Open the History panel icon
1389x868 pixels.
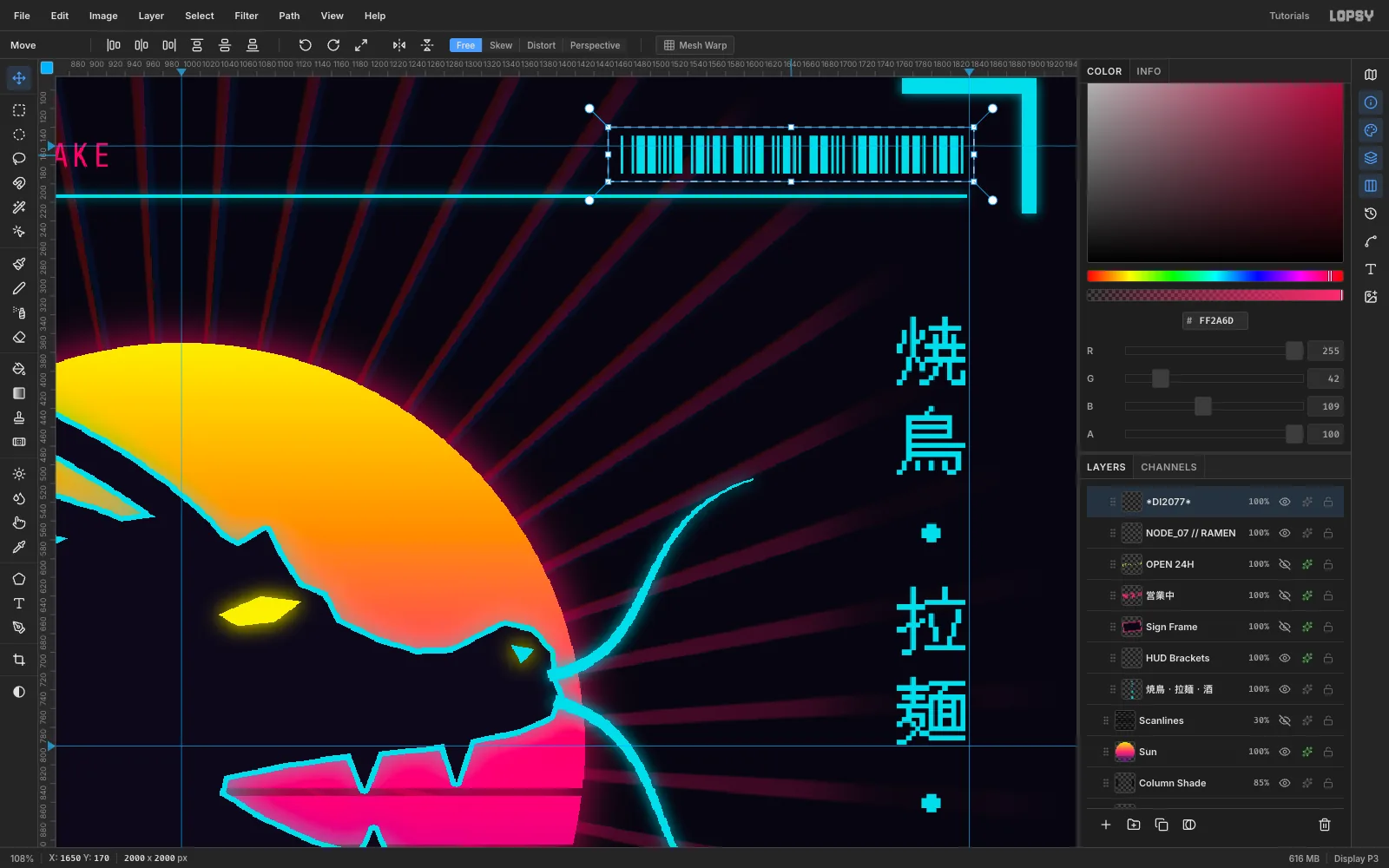[x=1371, y=214]
